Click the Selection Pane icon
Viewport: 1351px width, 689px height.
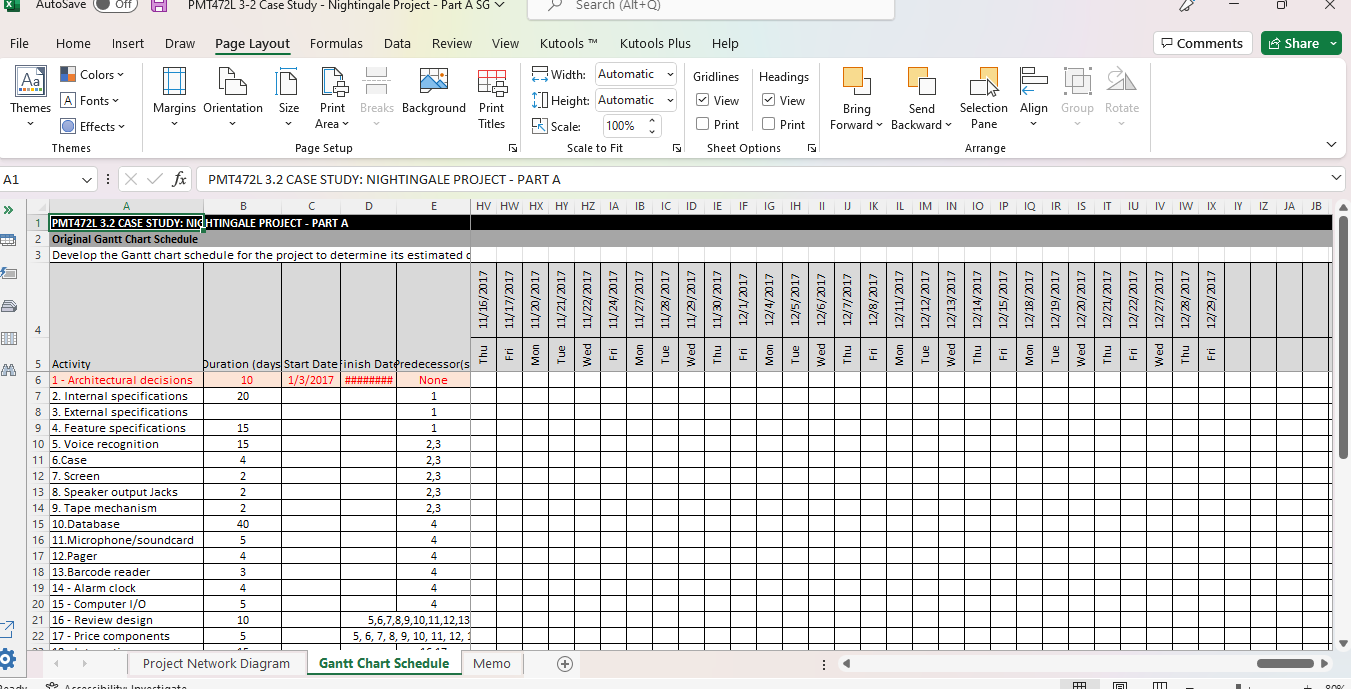983,97
